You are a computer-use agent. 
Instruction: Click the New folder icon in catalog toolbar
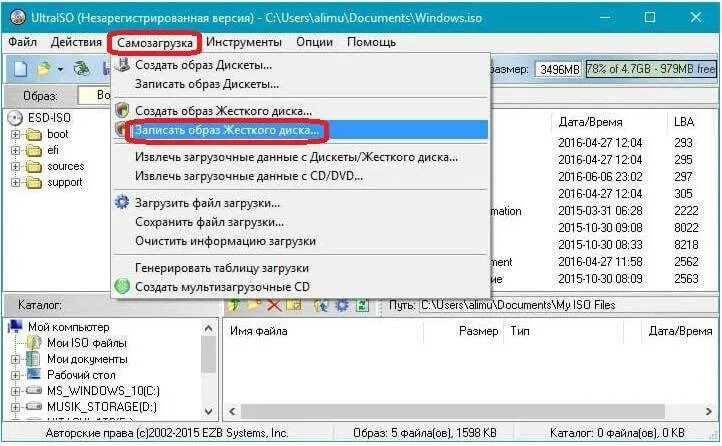254,305
